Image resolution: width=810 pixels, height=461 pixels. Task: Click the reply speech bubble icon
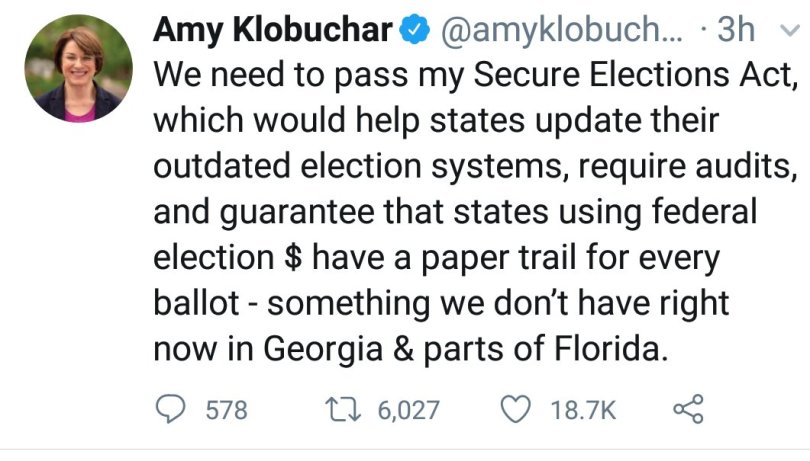click(173, 409)
